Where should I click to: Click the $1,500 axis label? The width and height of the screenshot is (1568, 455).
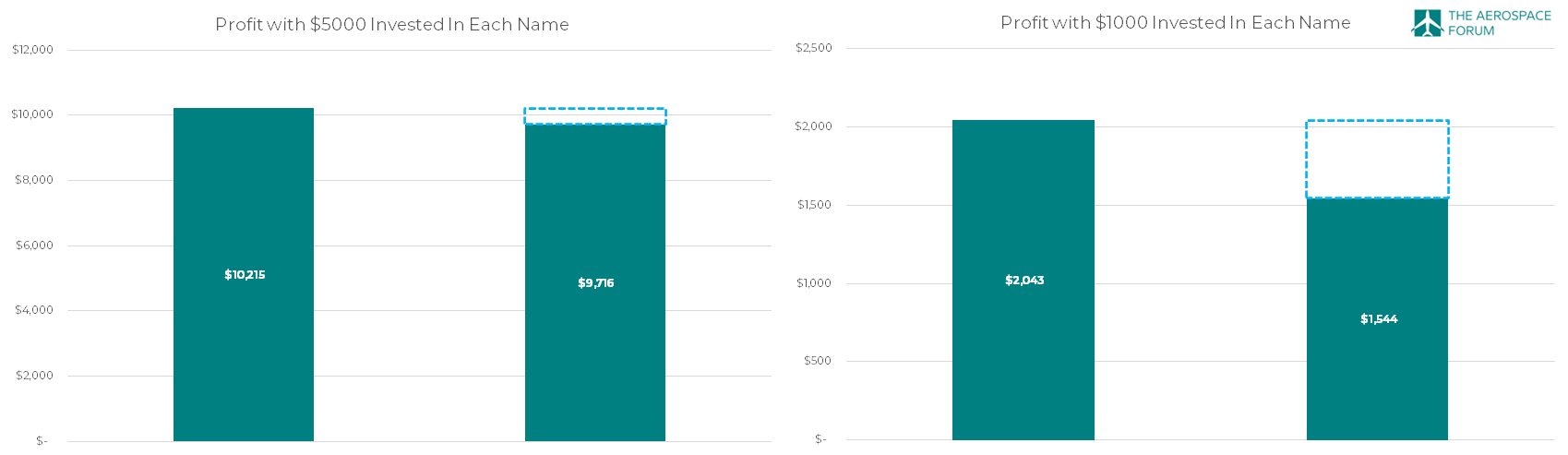pos(813,205)
